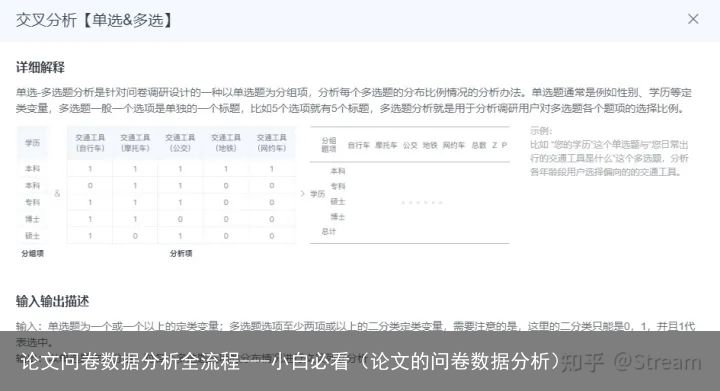
Task: Click the 输入输出描述 heading
Action: [x=52, y=301]
